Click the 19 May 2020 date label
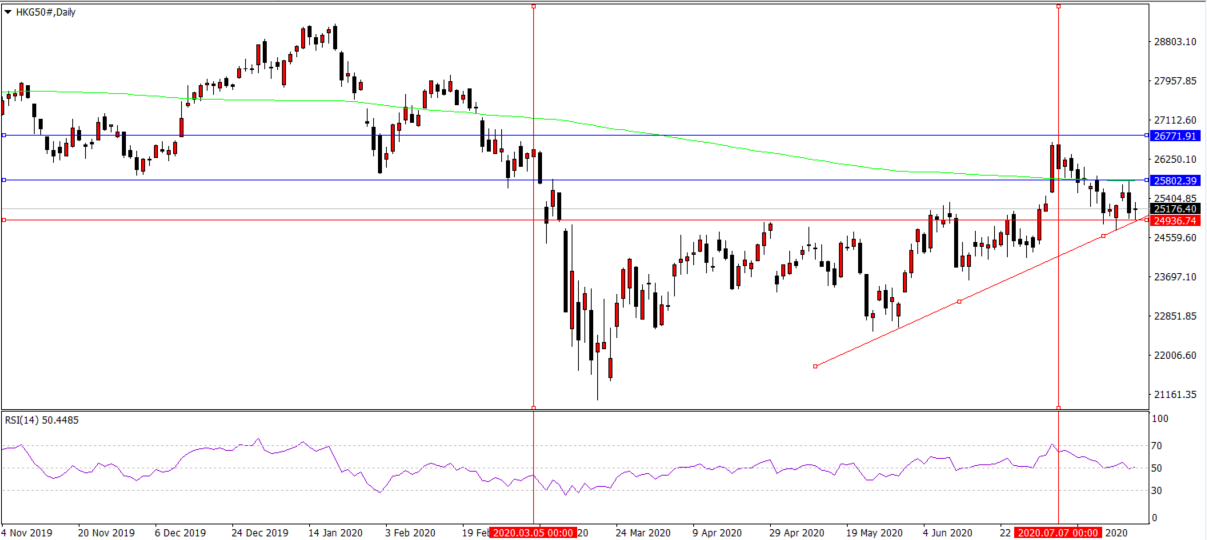 coord(876,533)
